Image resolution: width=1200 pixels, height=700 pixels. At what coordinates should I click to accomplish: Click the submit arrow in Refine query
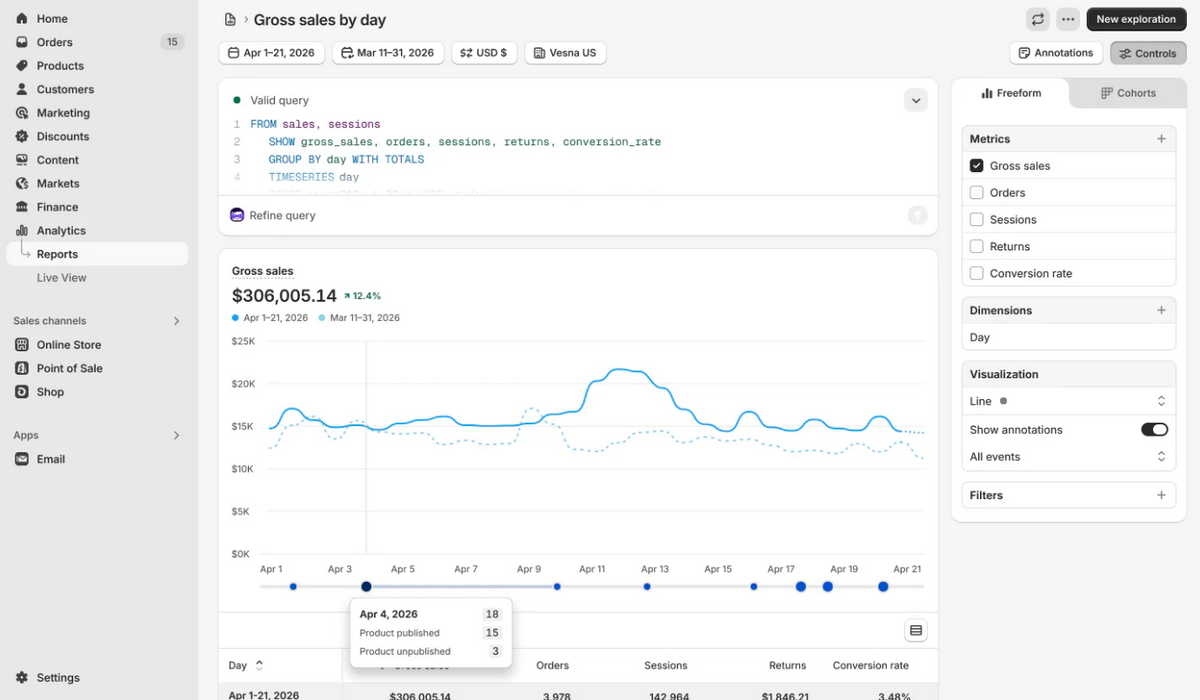(917, 215)
